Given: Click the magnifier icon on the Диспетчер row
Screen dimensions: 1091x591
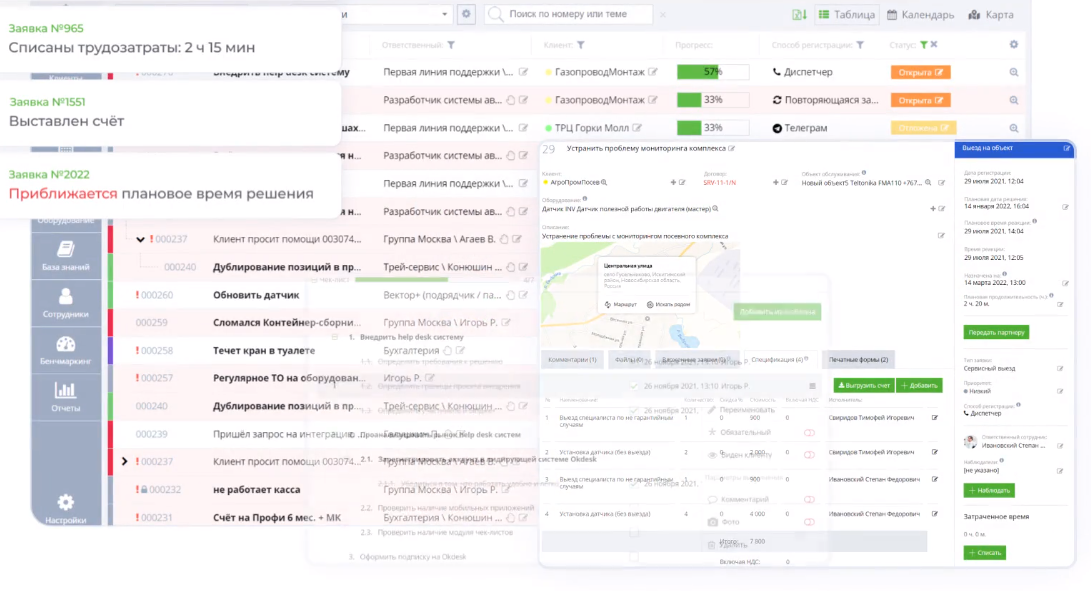Looking at the screenshot, I should (1013, 71).
